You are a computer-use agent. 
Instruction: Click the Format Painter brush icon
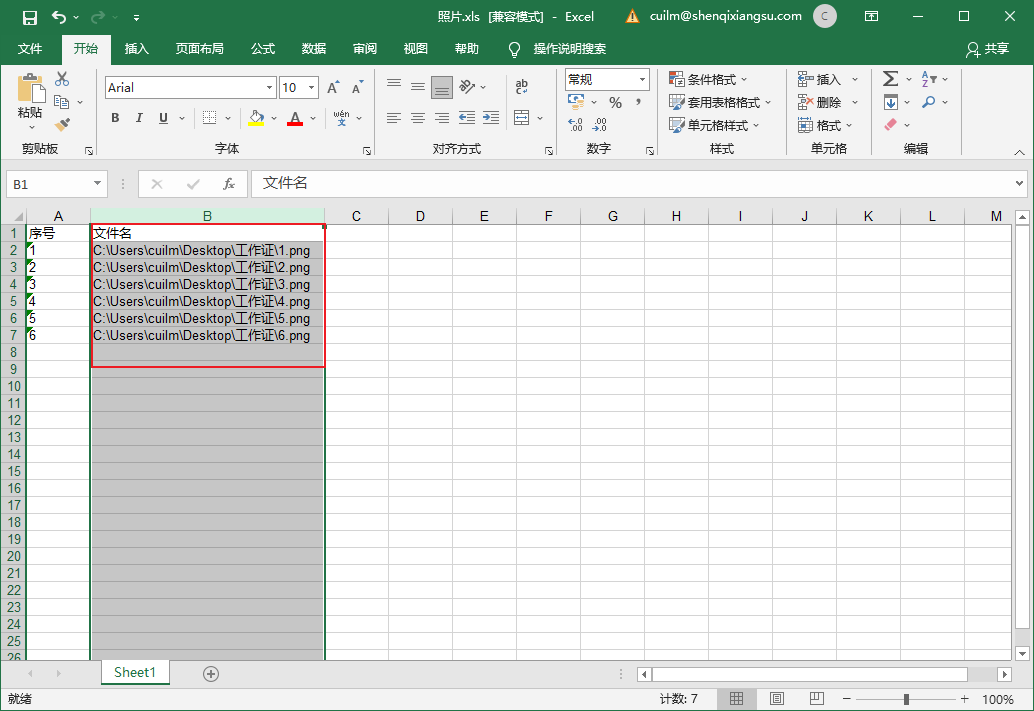pyautogui.click(x=62, y=124)
